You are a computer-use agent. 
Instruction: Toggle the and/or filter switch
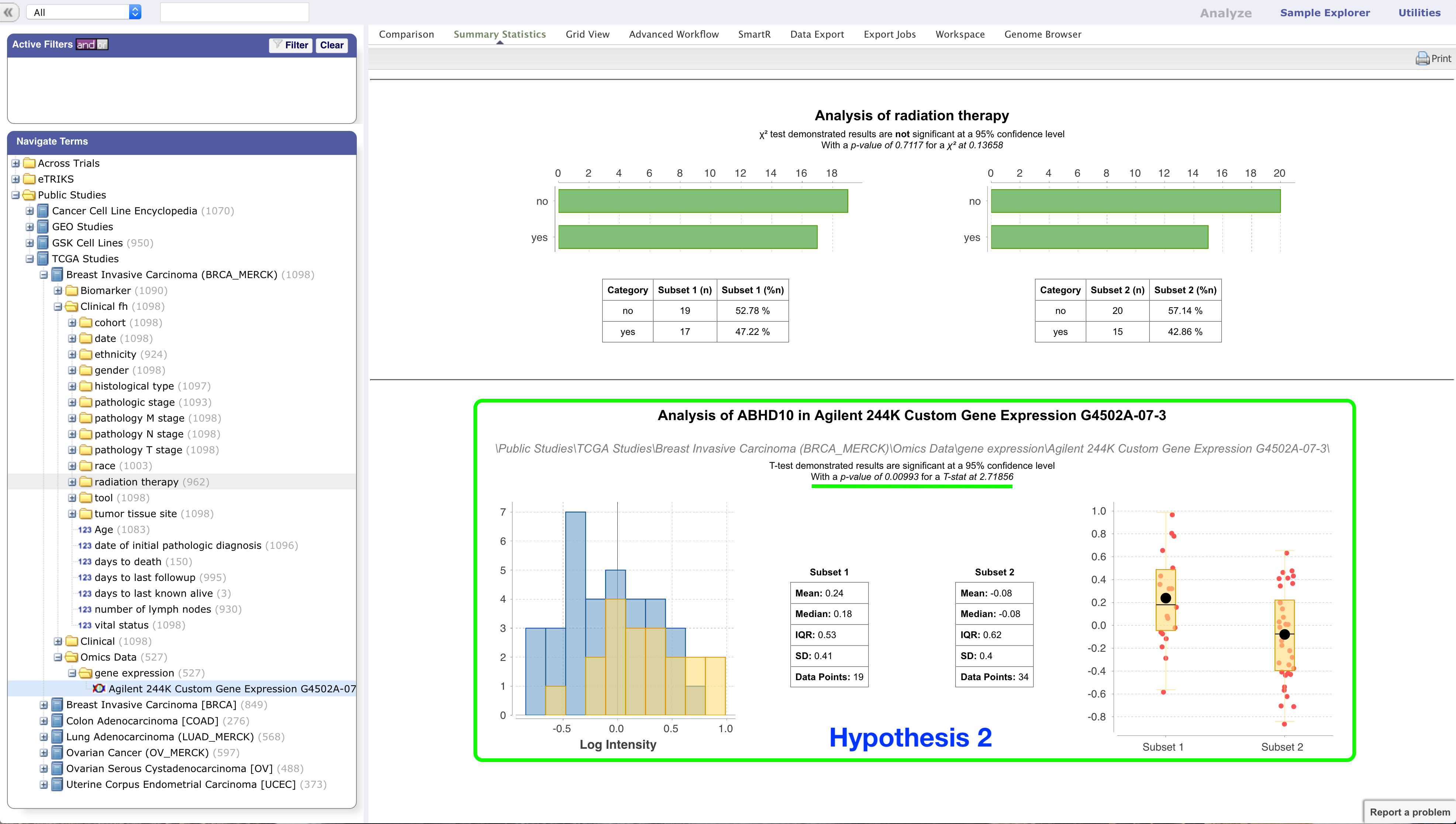pos(92,44)
